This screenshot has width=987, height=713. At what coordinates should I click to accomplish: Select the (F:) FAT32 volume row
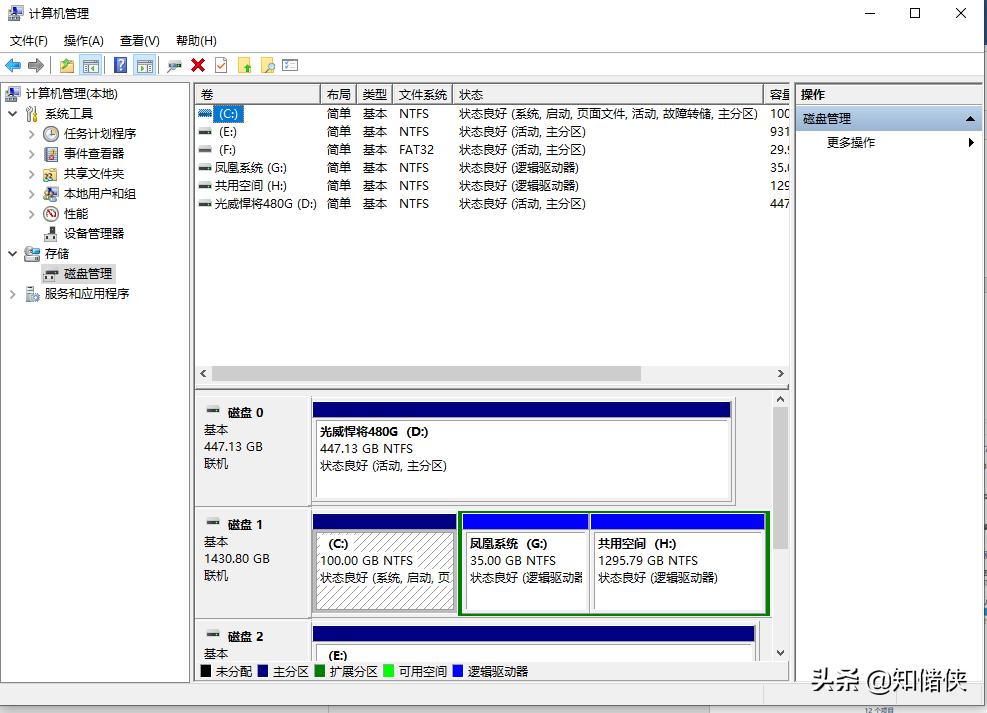pyautogui.click(x=492, y=150)
